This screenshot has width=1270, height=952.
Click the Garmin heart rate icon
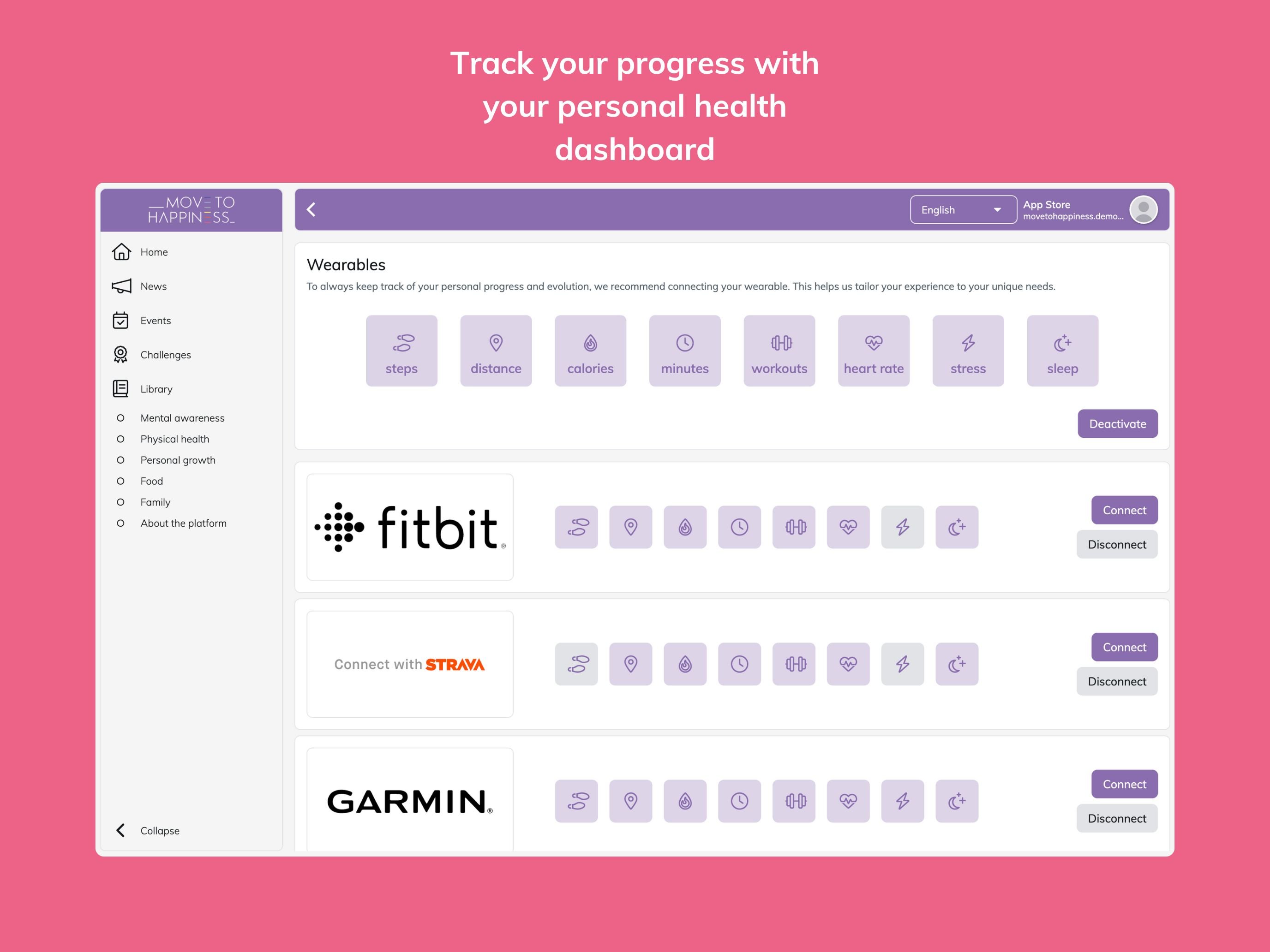tap(848, 801)
